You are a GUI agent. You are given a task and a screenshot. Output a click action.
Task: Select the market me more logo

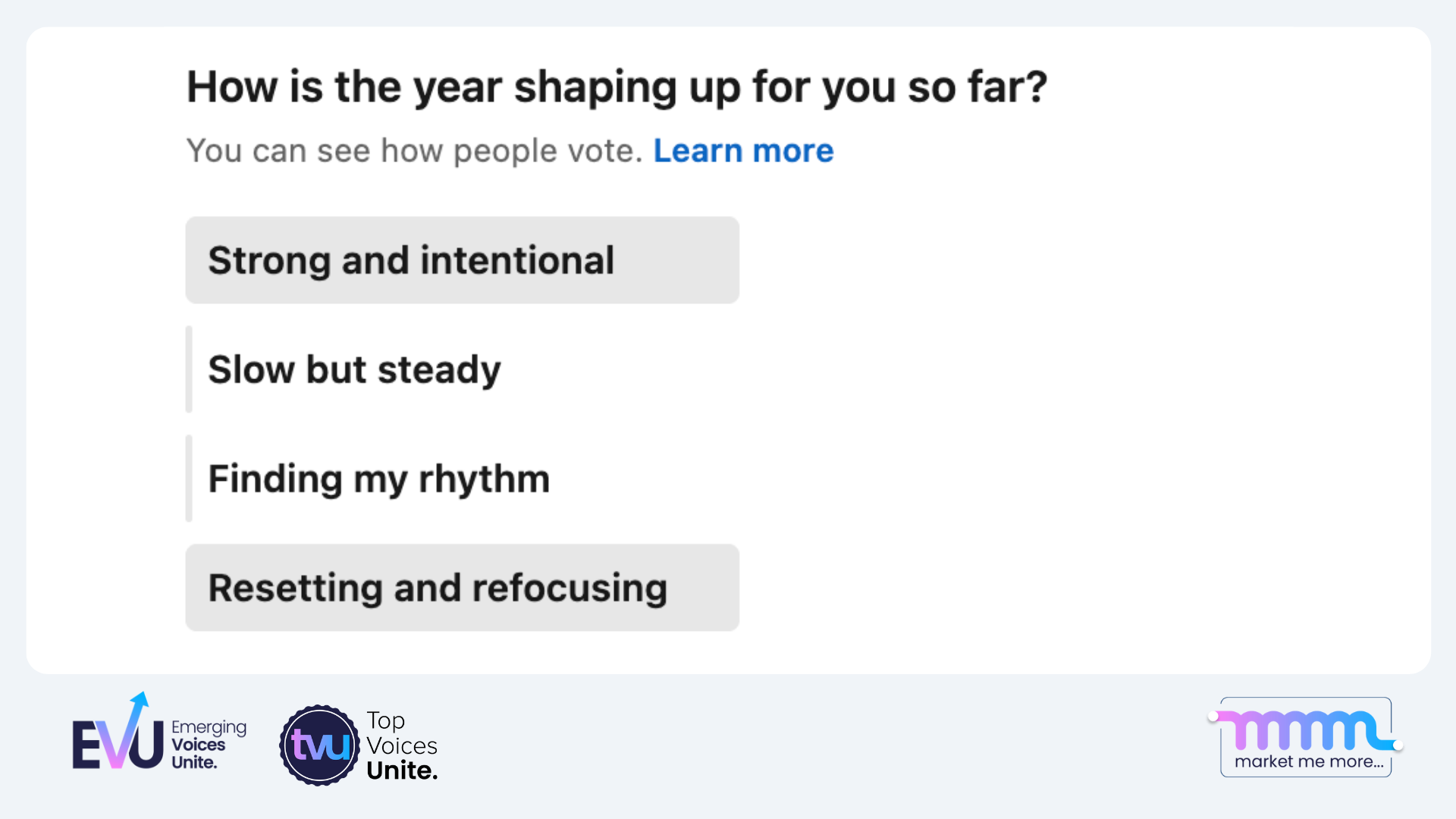click(x=1304, y=737)
